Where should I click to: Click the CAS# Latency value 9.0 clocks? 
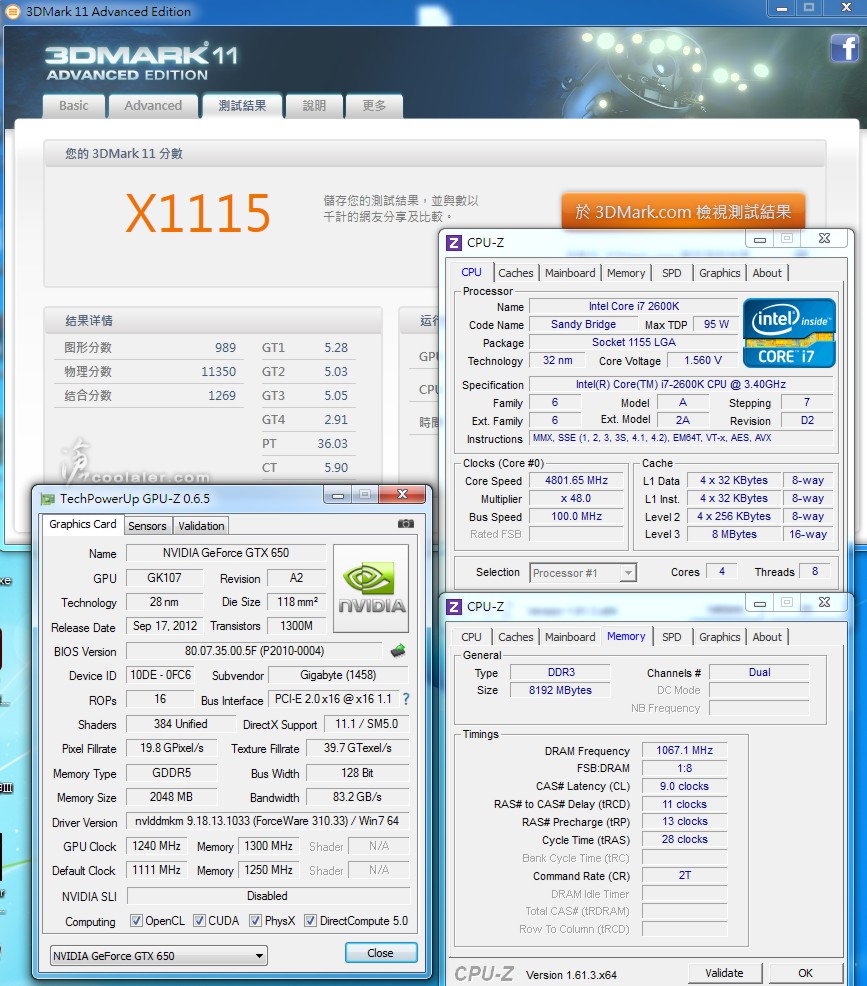point(684,786)
